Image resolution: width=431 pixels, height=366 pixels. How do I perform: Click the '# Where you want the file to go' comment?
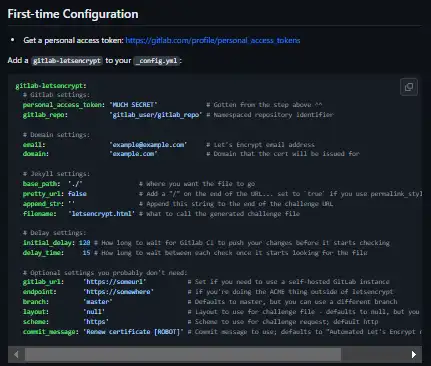[x=197, y=184]
